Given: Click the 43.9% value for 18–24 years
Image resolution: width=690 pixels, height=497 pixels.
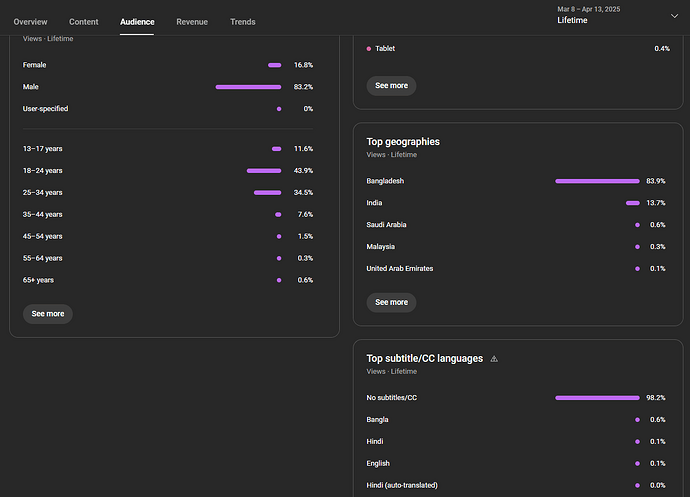Looking at the screenshot, I should [x=303, y=171].
